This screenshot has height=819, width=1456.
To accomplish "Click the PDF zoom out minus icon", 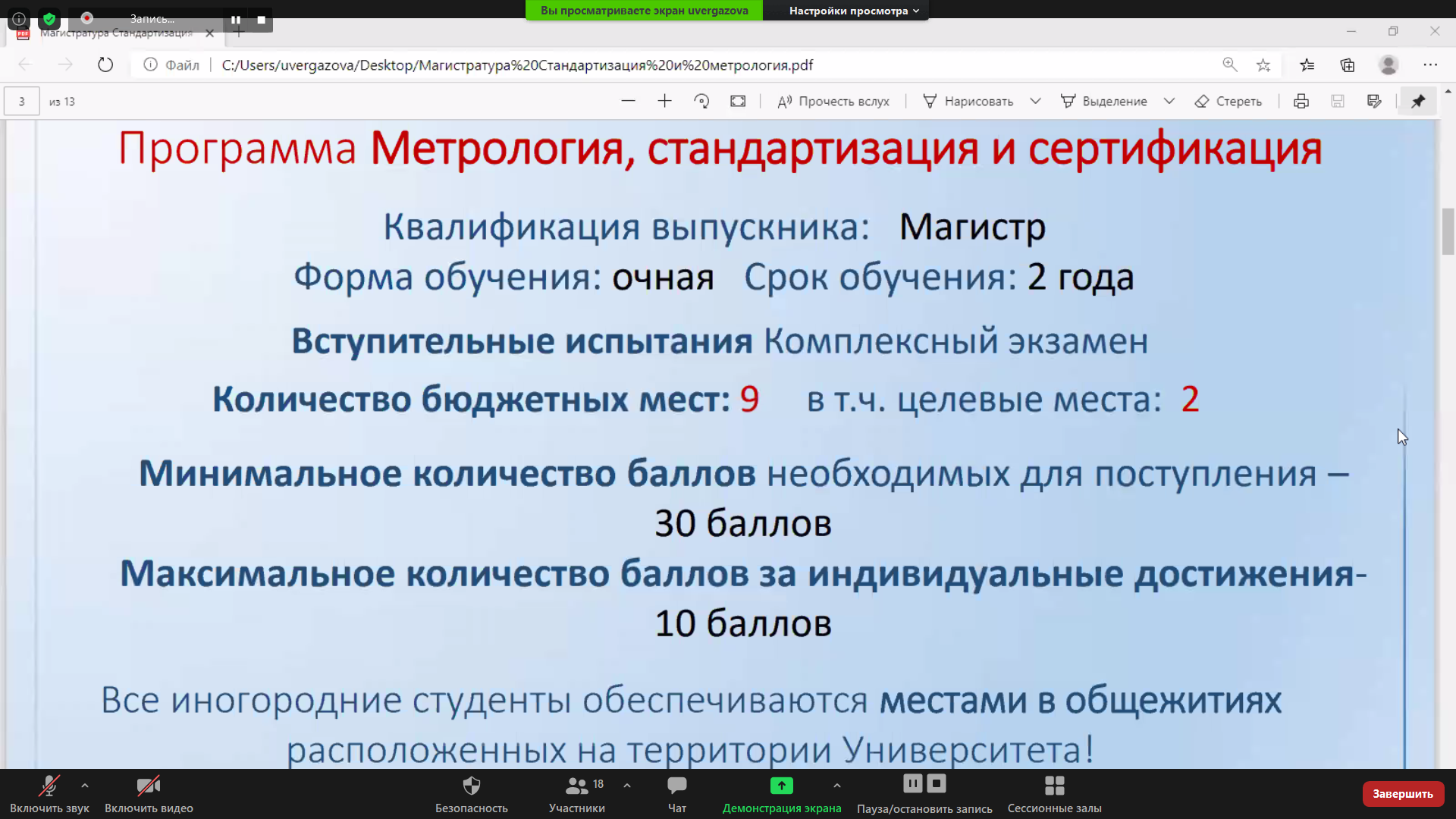I will (628, 101).
